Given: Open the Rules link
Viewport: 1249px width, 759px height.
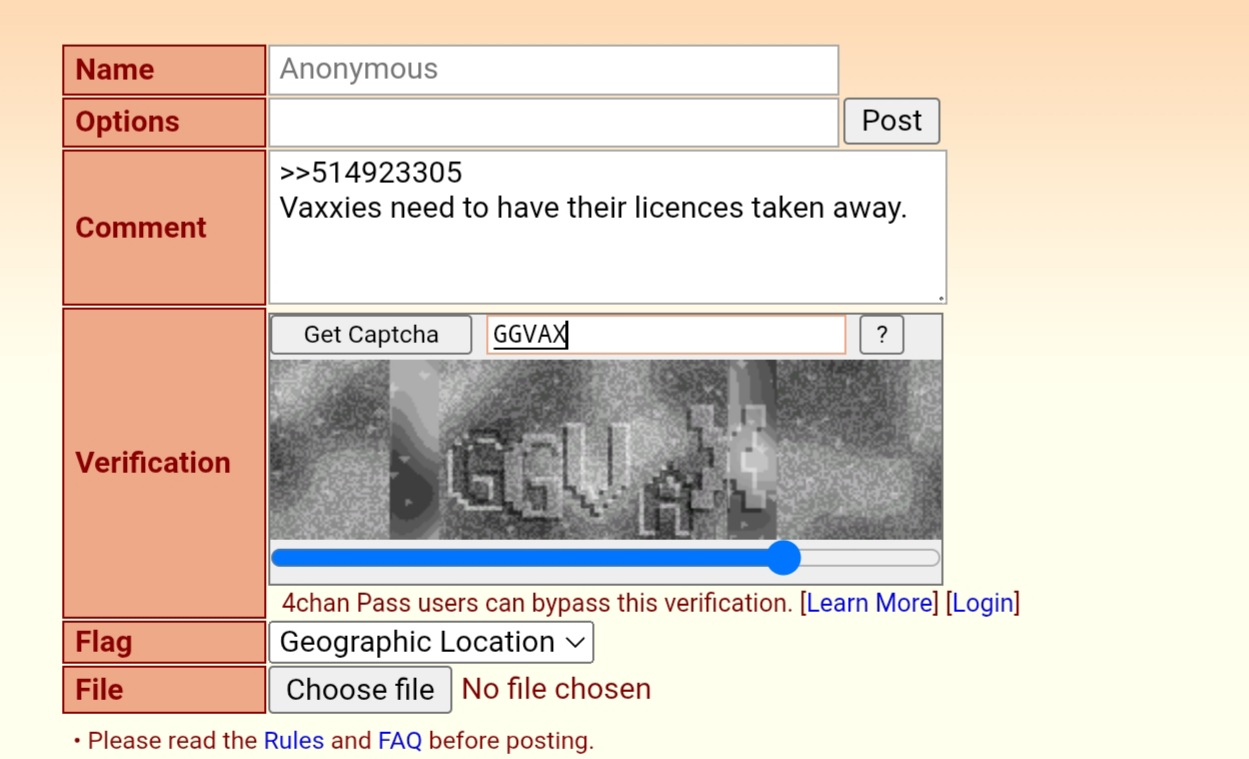Looking at the screenshot, I should tap(294, 741).
